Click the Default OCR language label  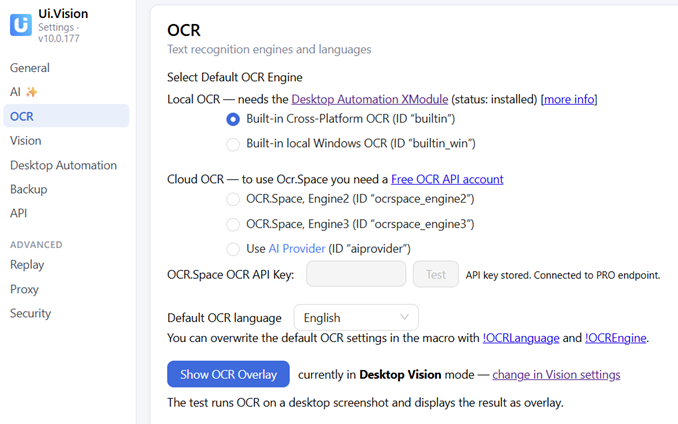click(x=224, y=318)
